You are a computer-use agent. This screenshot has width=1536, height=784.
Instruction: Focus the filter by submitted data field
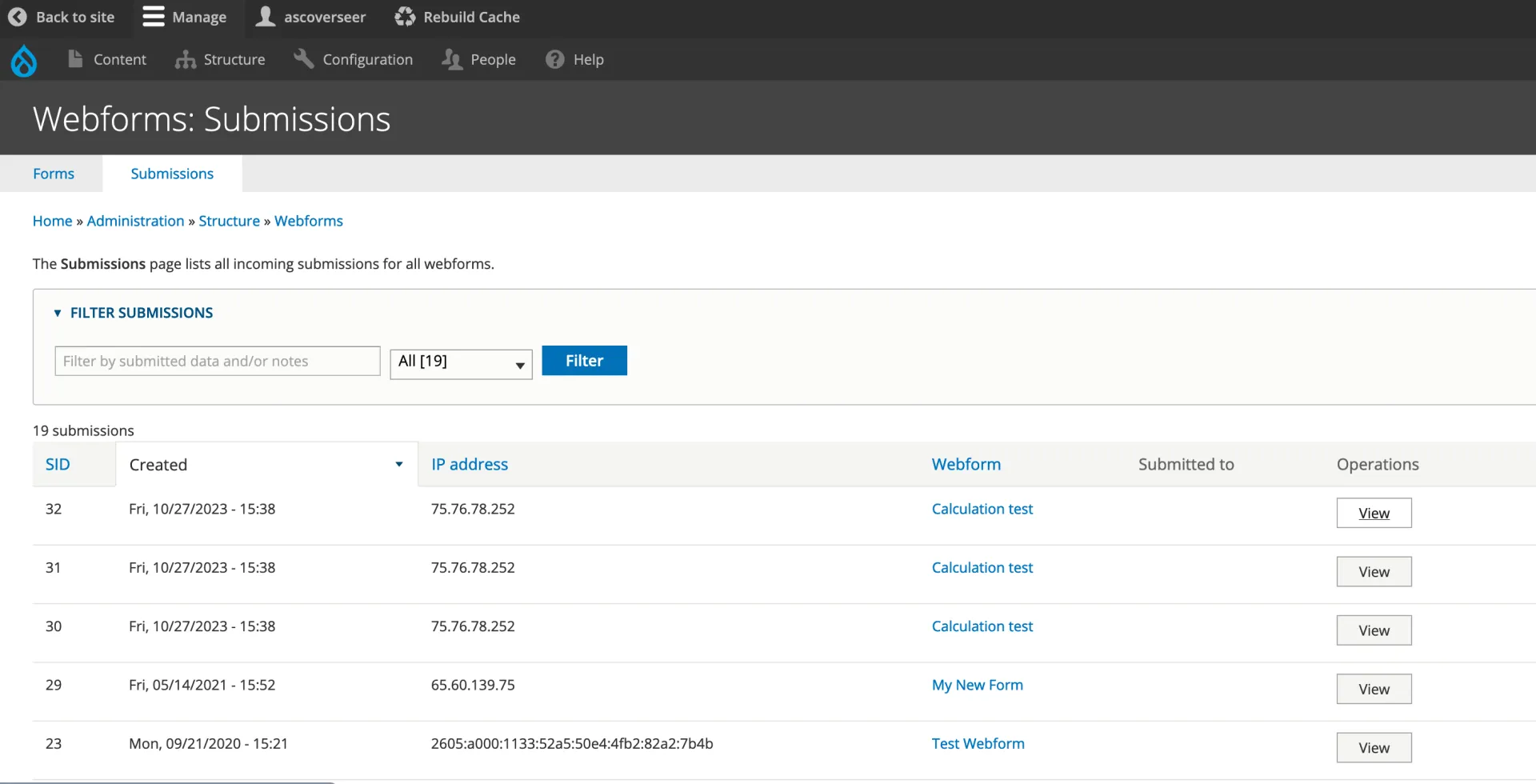coord(218,361)
